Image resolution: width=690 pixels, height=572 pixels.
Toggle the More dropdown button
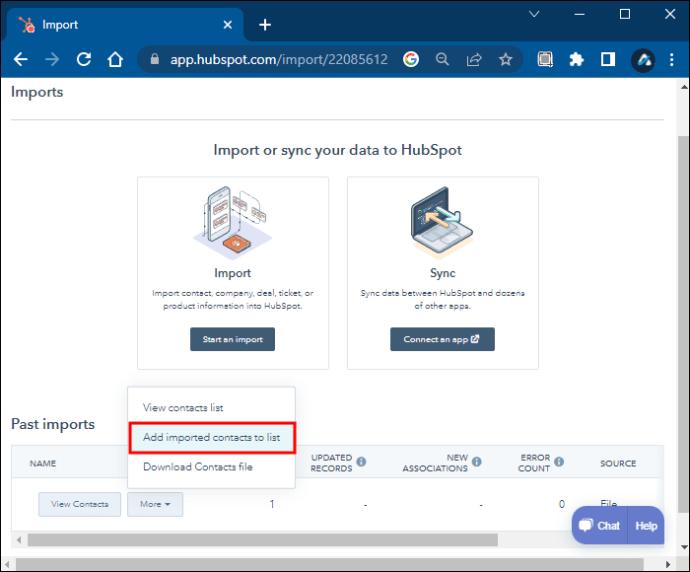click(155, 504)
